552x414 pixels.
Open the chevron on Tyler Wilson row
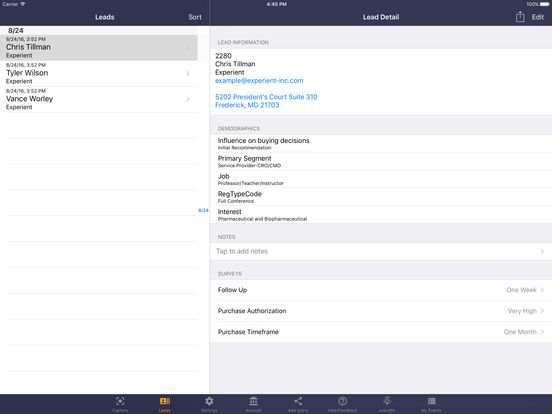[188, 73]
